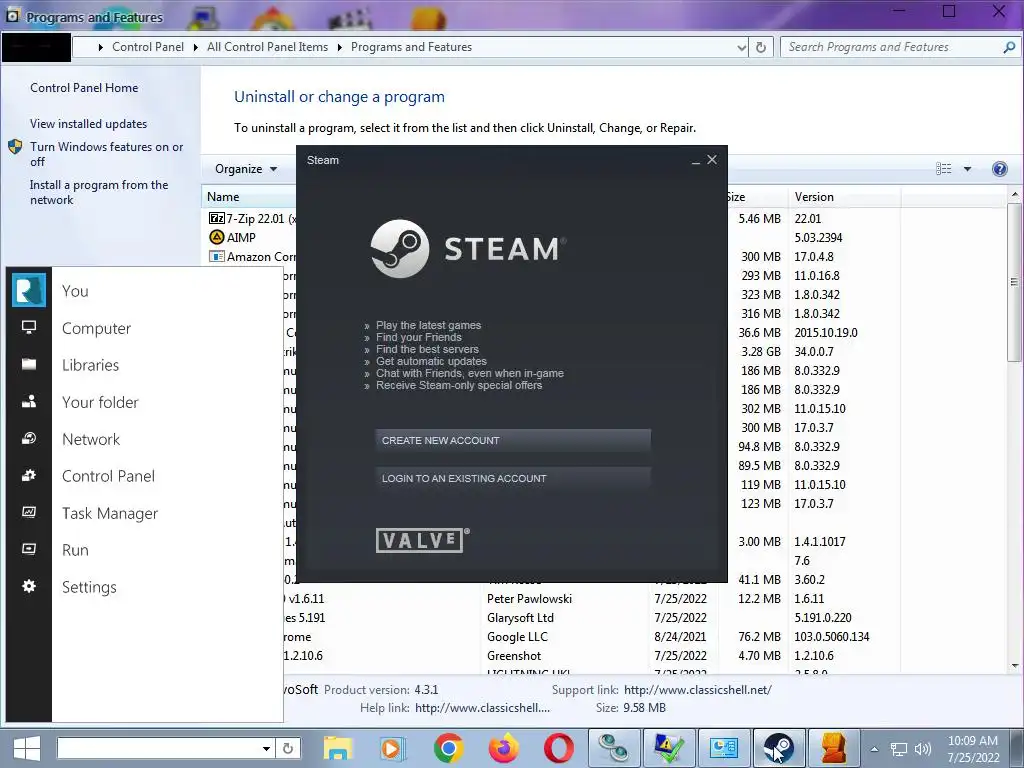Click the start menu search input box

159,748
